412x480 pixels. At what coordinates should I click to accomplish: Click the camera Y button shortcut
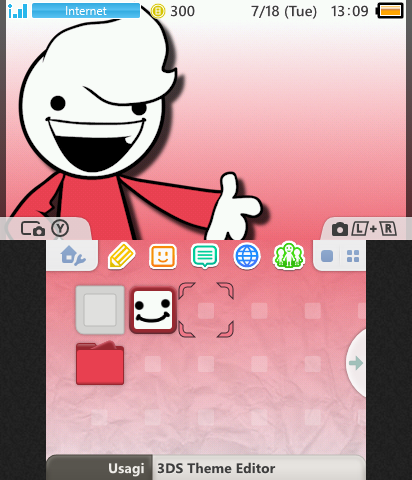(45, 229)
